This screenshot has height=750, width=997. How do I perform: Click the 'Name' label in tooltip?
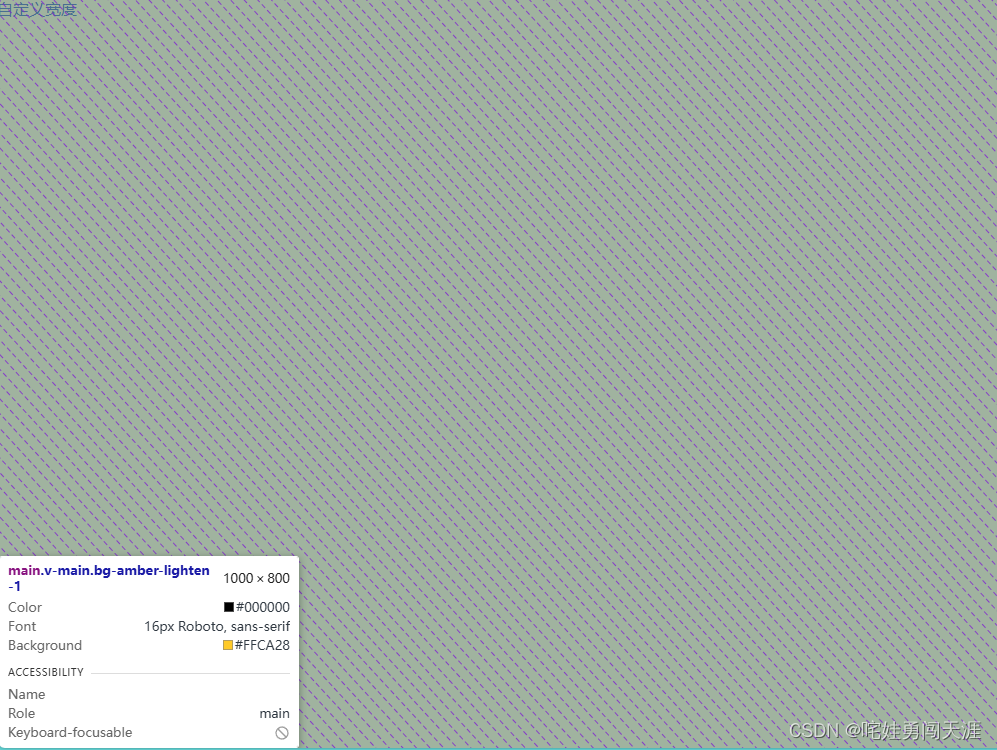27,694
